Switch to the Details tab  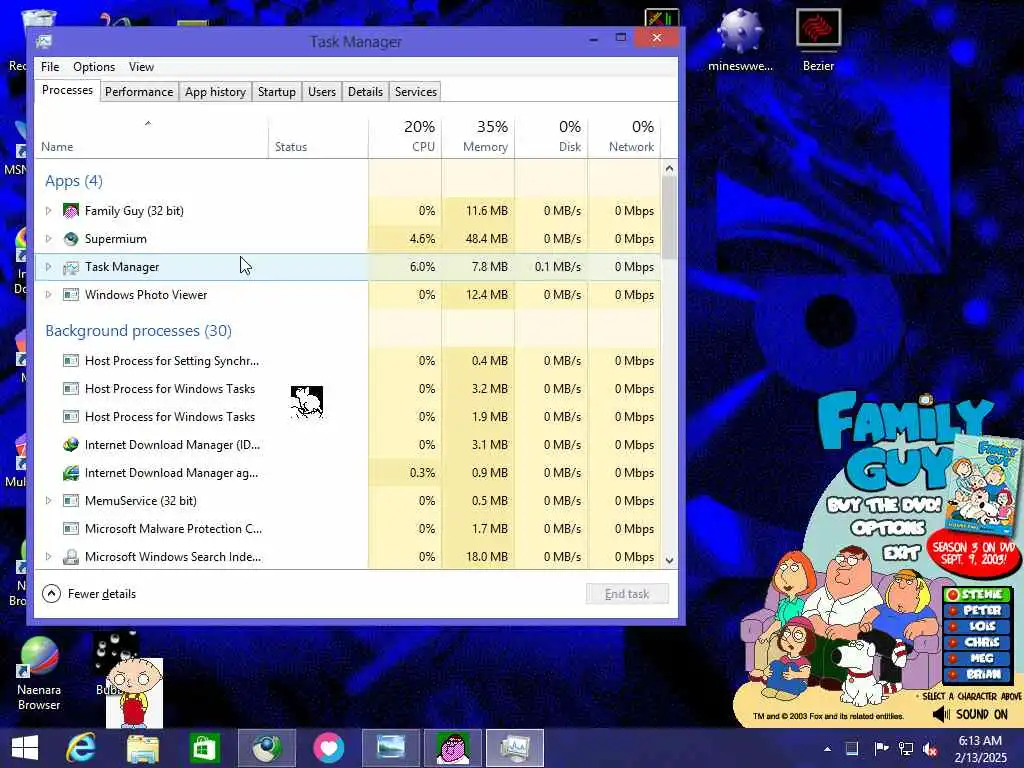click(365, 91)
